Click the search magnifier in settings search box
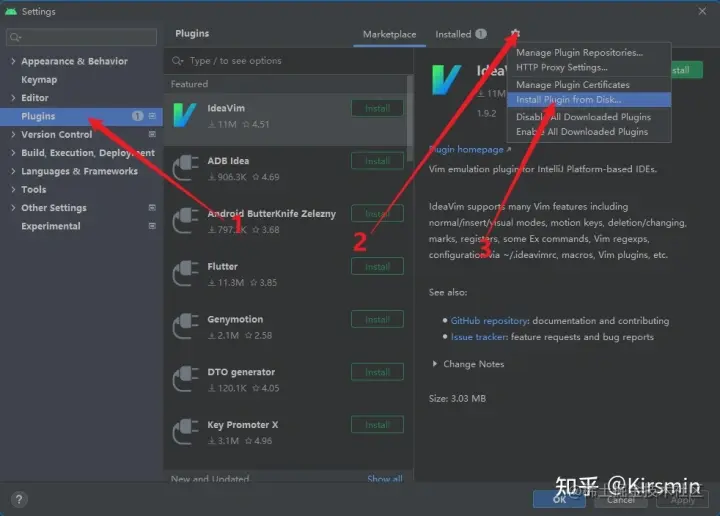720x516 pixels. click(x=15, y=37)
